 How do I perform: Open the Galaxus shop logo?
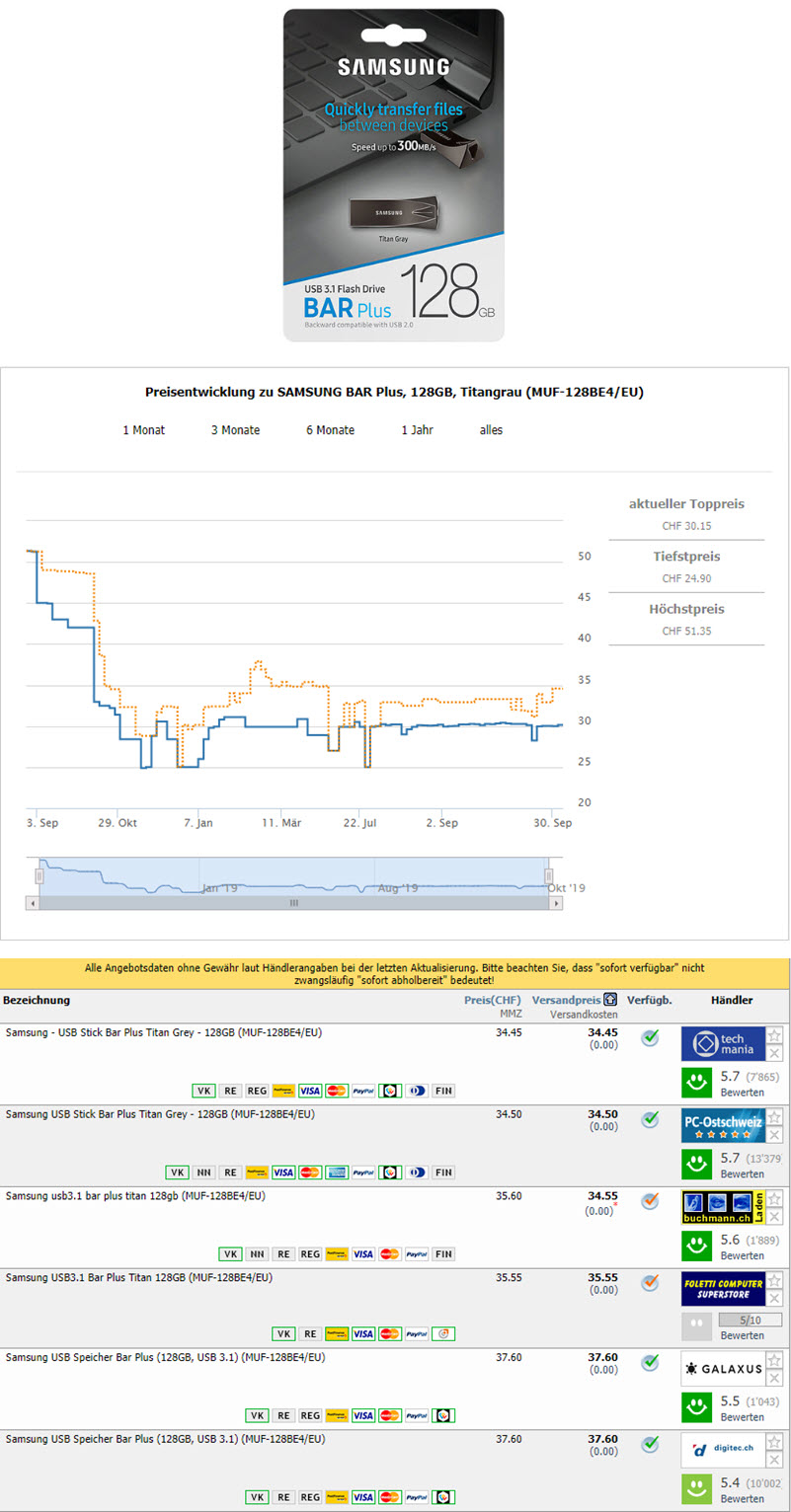click(722, 1369)
